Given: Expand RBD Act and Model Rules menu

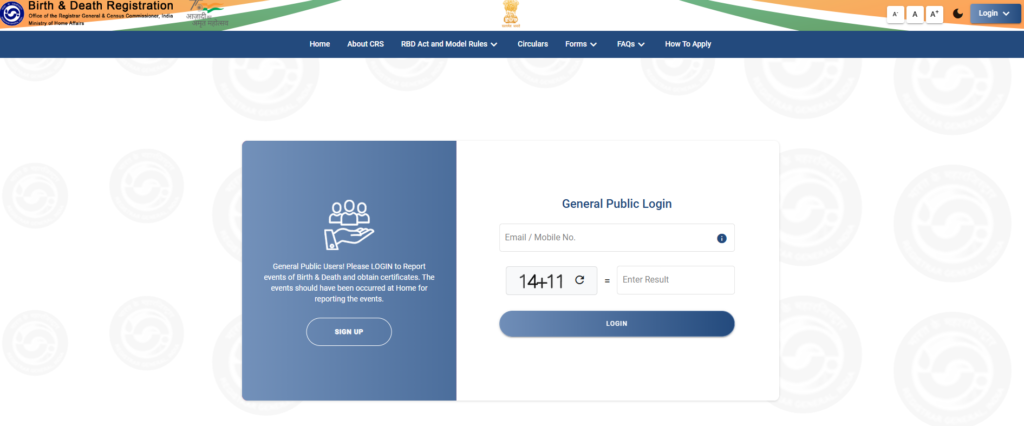Looking at the screenshot, I should [449, 44].
